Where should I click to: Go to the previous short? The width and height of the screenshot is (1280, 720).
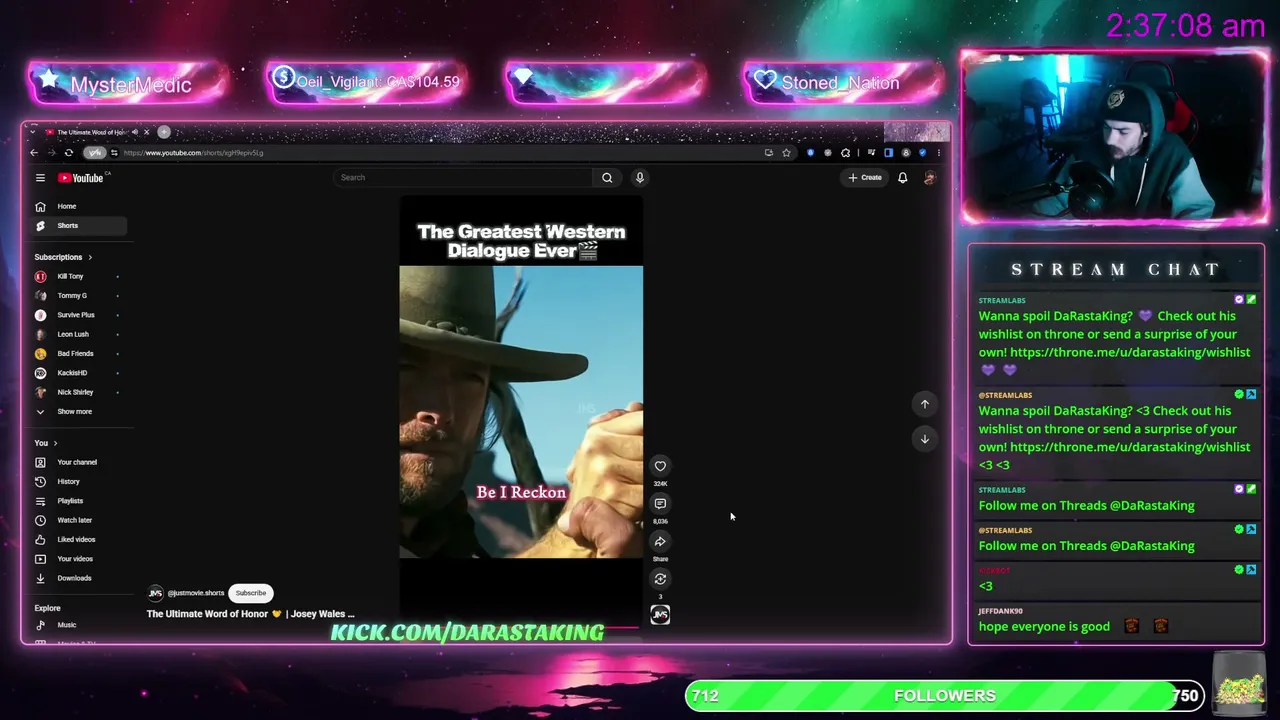pyautogui.click(x=925, y=404)
